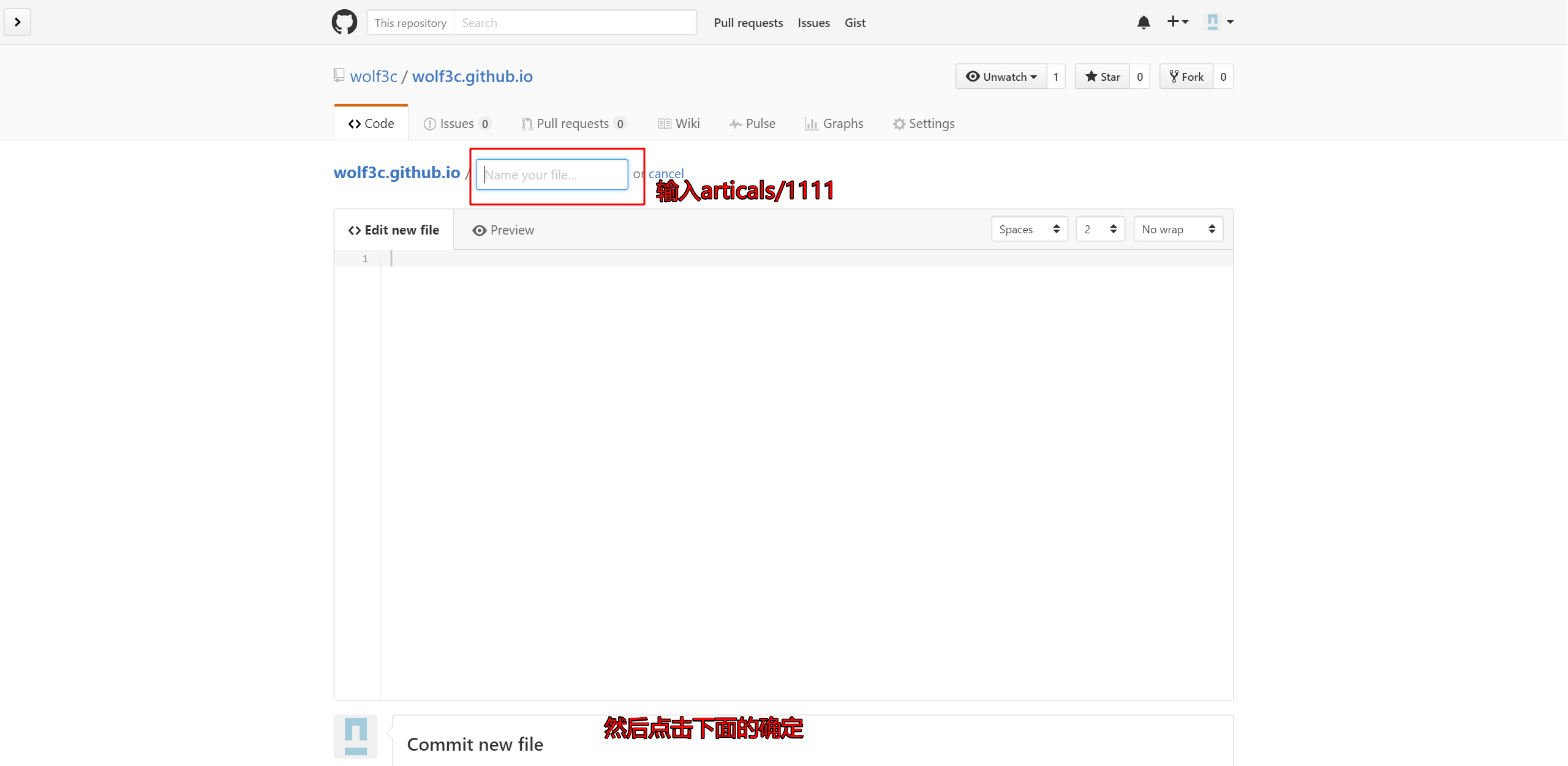Click into editor line 1
1568x766 pixels.
pyautogui.click(x=807, y=258)
